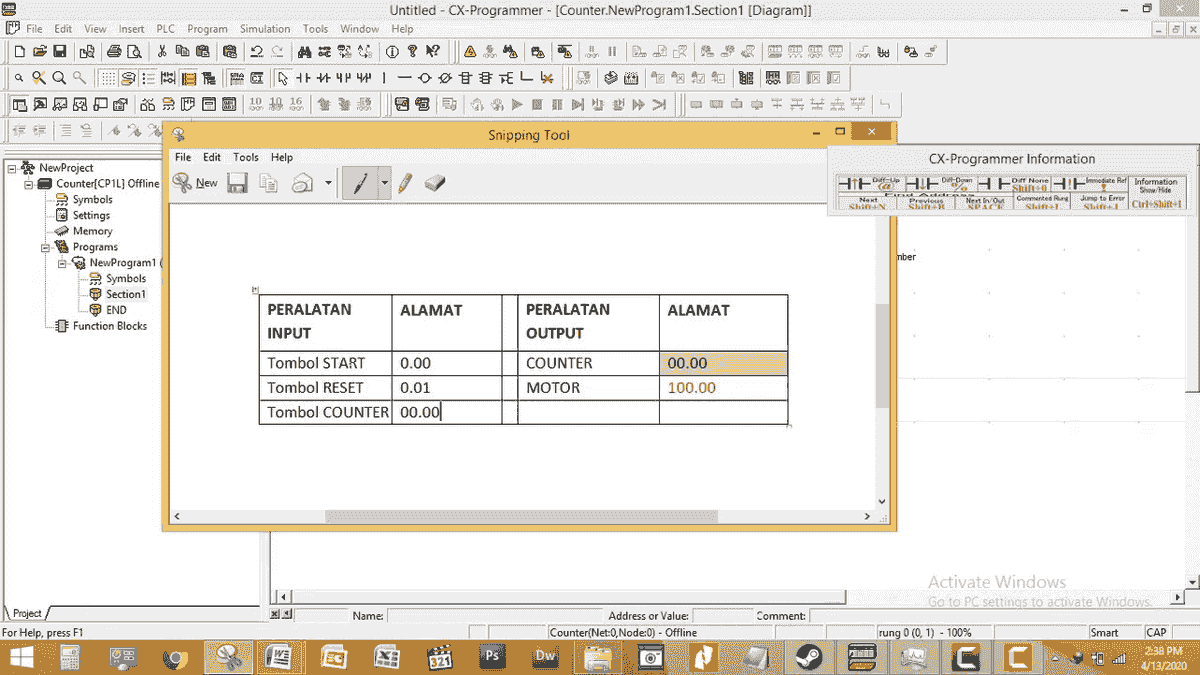The height and width of the screenshot is (675, 1200).
Task: Click the About info icon in CX-Programmer toolbar
Action: pyautogui.click(x=393, y=51)
